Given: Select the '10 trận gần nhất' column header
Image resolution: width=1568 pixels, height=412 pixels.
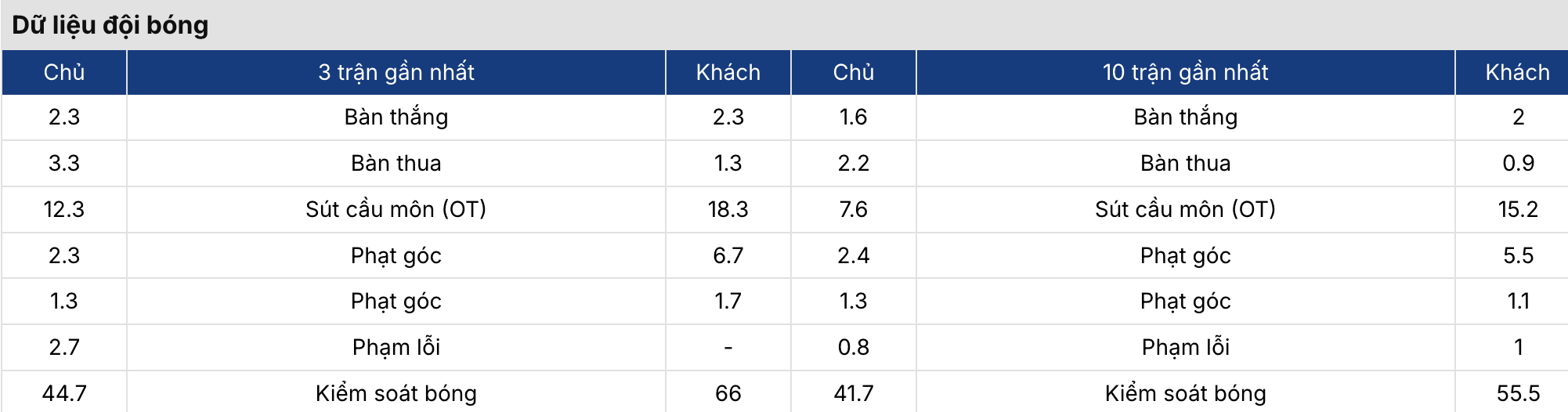Looking at the screenshot, I should coord(1186,72).
